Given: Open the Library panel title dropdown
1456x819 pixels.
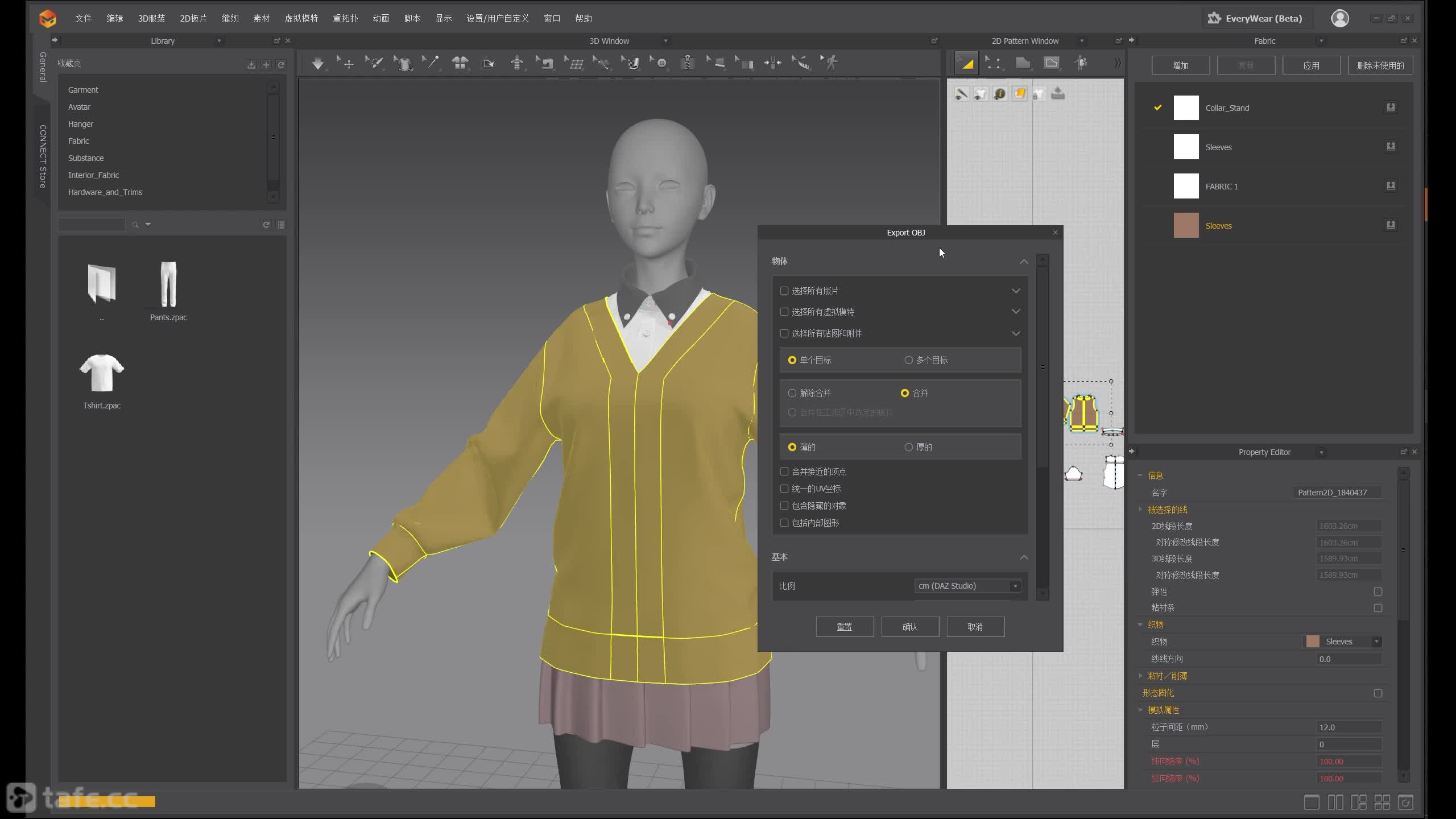Looking at the screenshot, I should pyautogui.click(x=219, y=41).
